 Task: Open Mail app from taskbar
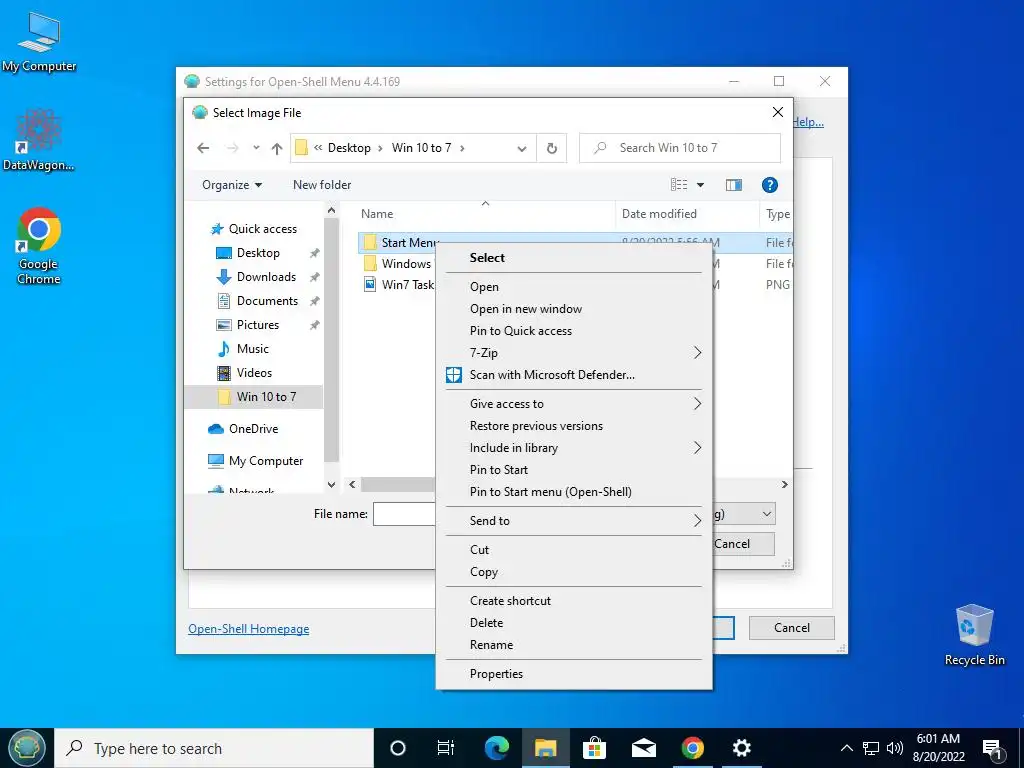[x=643, y=748]
